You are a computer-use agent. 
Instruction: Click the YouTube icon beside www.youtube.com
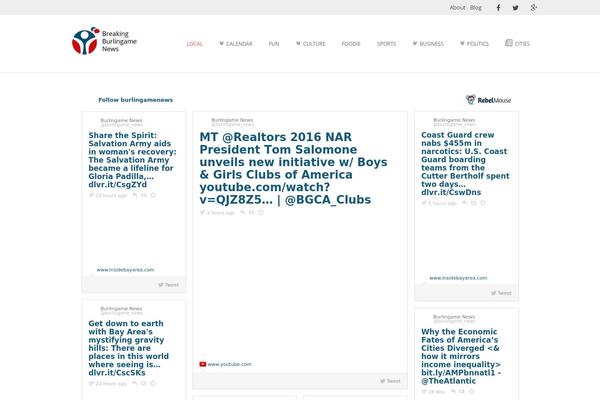pos(203,364)
